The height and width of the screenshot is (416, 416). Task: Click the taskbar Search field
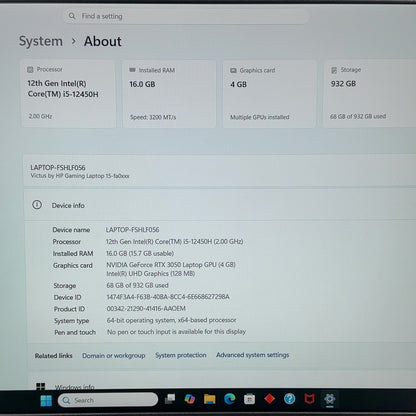click(x=108, y=400)
